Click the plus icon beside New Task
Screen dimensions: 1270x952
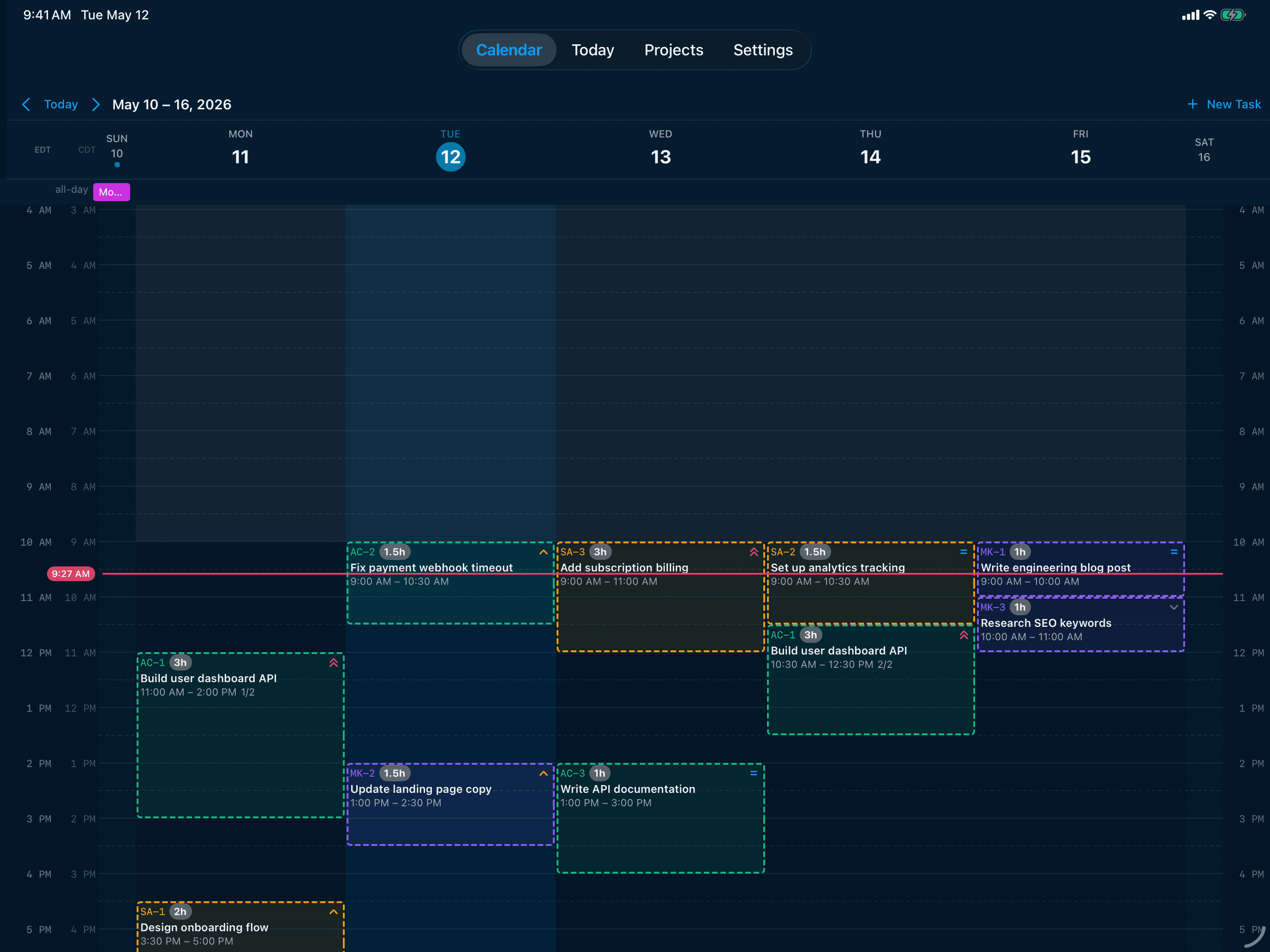[x=1192, y=104]
